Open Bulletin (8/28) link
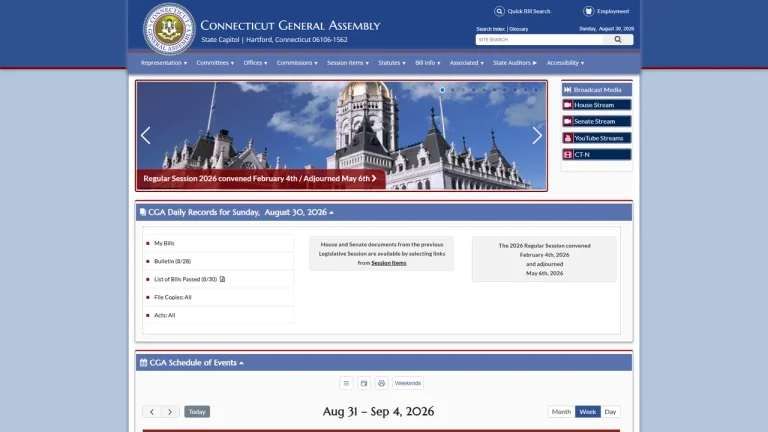The width and height of the screenshot is (768, 432). click(x=172, y=262)
